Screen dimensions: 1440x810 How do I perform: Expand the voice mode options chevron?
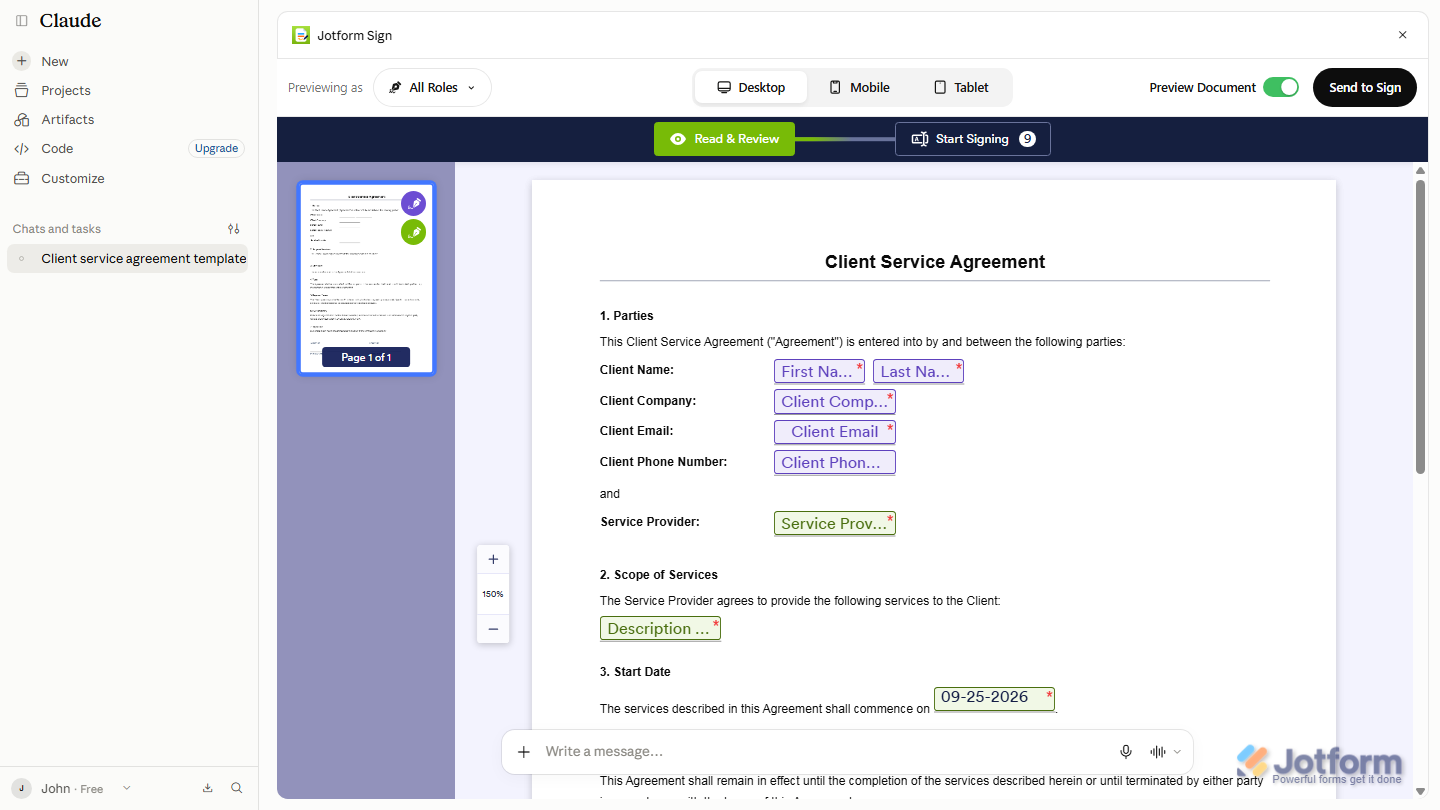[1177, 752]
